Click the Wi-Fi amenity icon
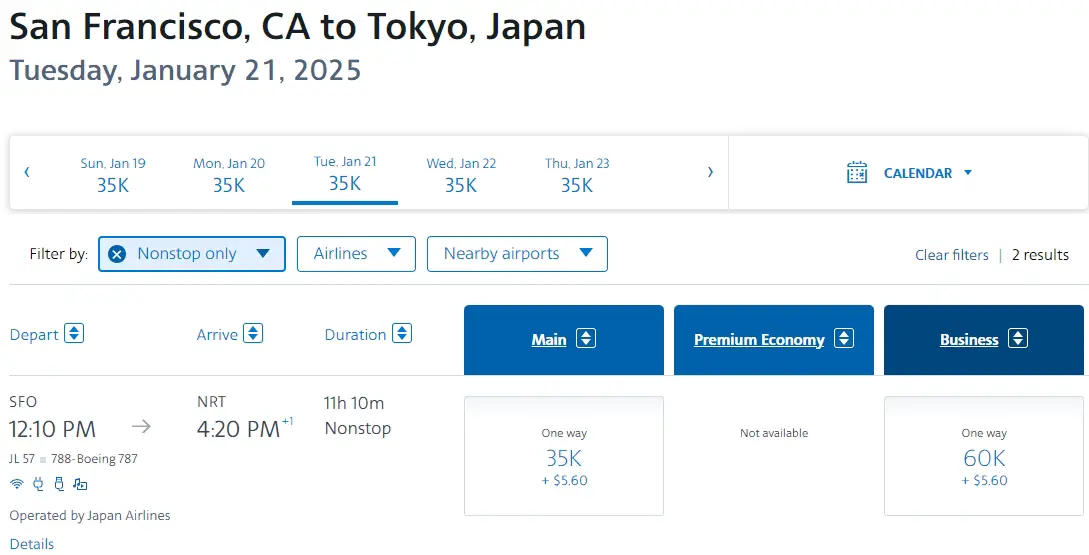The image size is (1089, 555). tap(17, 484)
